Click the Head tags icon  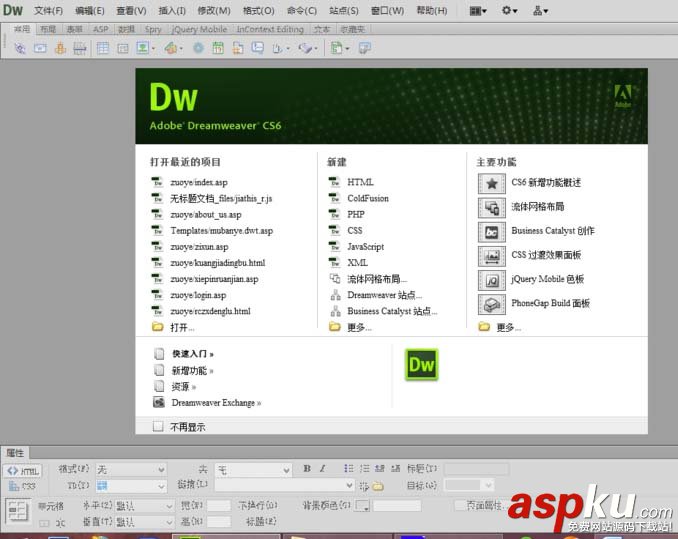(278, 48)
